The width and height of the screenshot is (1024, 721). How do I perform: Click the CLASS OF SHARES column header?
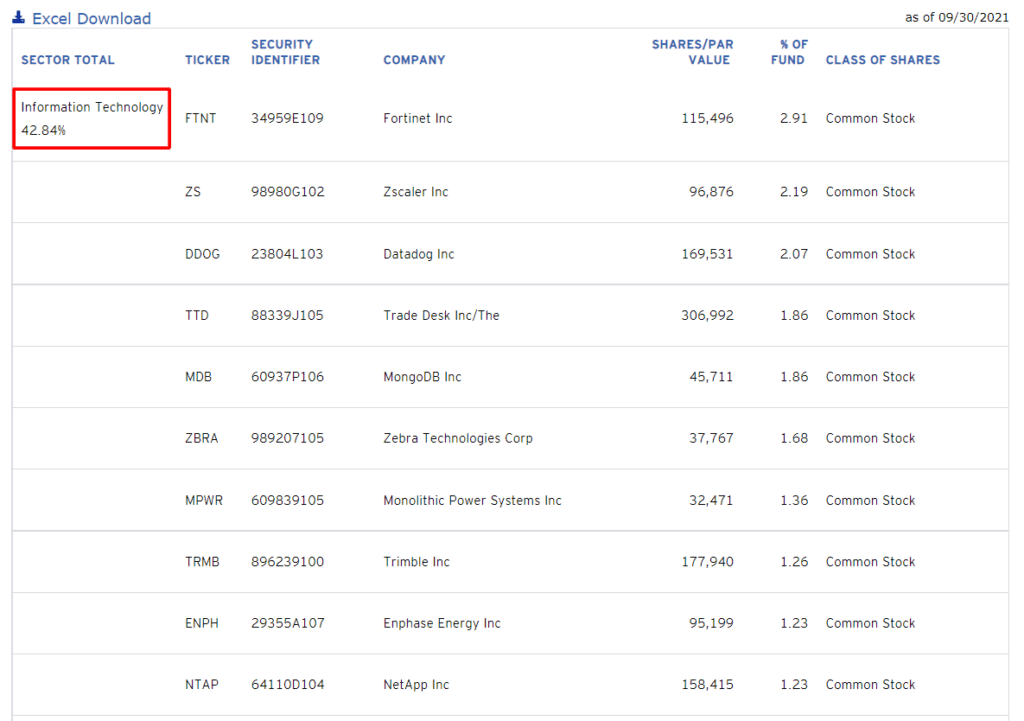(882, 60)
